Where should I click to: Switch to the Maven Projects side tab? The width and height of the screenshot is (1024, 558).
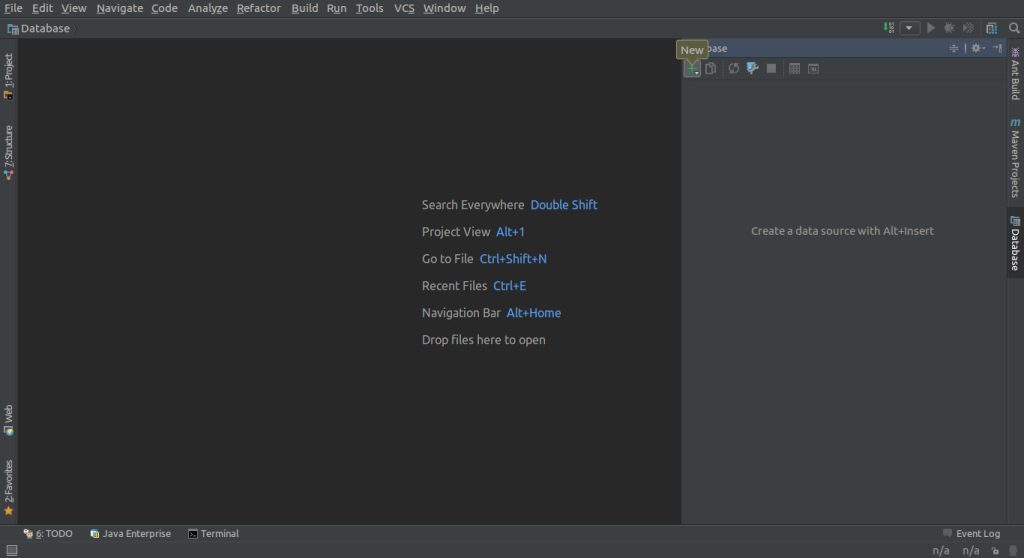[1015, 158]
